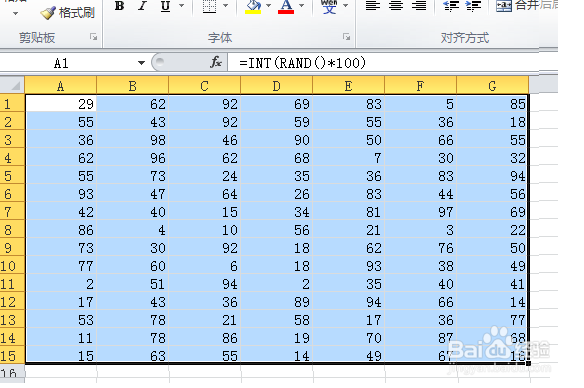Increase indent of cell
Screen dimensions: 584x388
point(473,6)
